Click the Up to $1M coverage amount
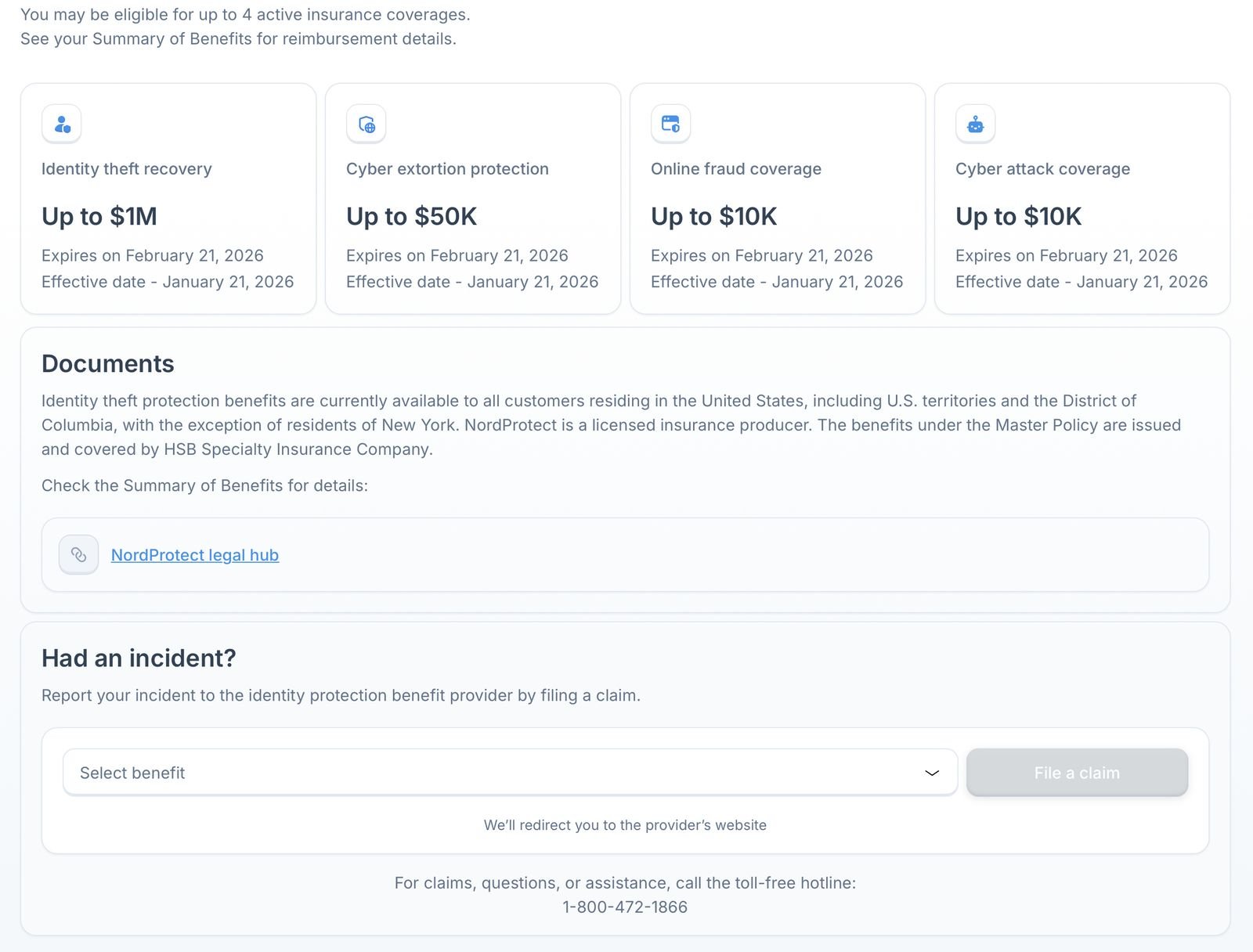Viewport: 1253px width, 952px height. click(99, 216)
